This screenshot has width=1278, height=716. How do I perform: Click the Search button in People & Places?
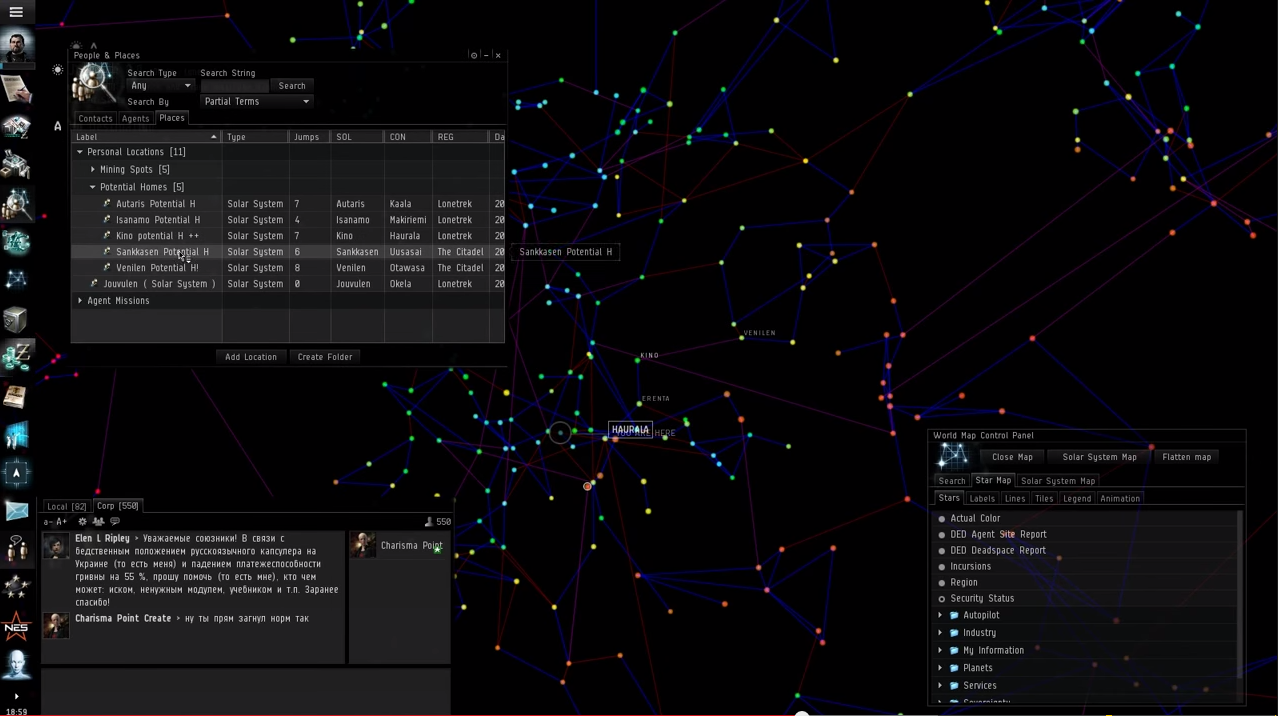coord(292,86)
